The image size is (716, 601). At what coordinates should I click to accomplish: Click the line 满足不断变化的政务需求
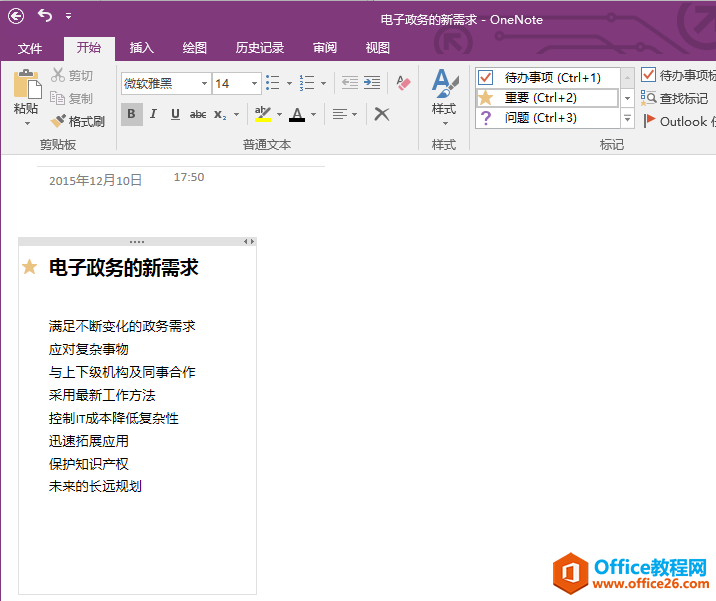coord(122,326)
